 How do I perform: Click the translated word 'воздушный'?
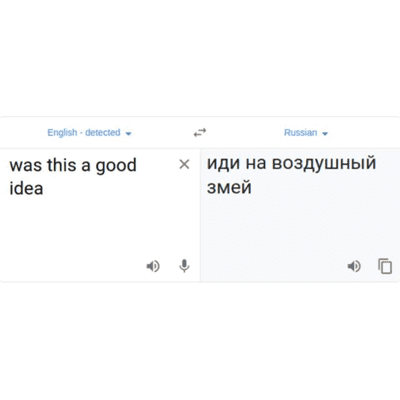pyautogui.click(x=324, y=164)
